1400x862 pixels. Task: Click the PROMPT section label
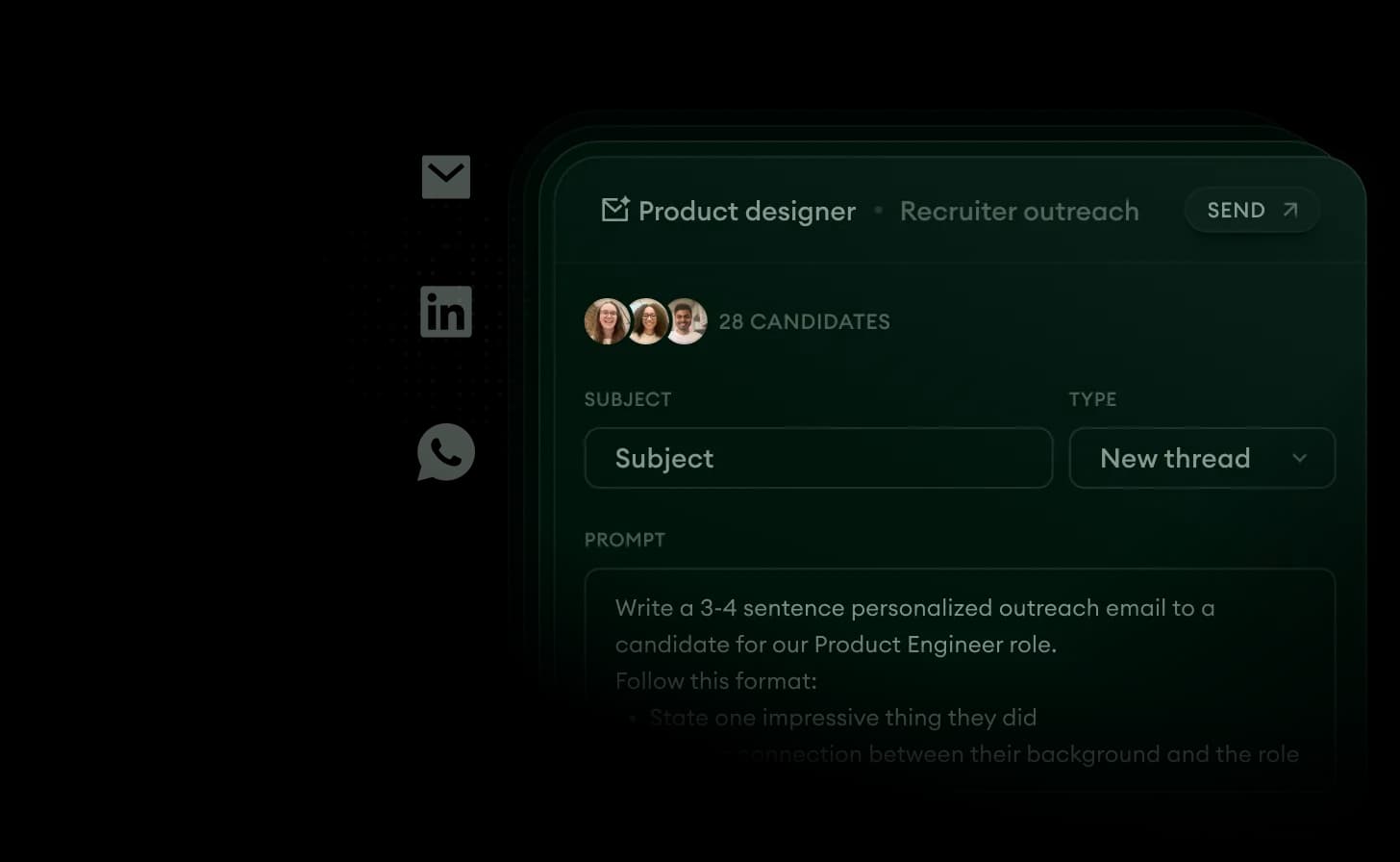[624, 540]
